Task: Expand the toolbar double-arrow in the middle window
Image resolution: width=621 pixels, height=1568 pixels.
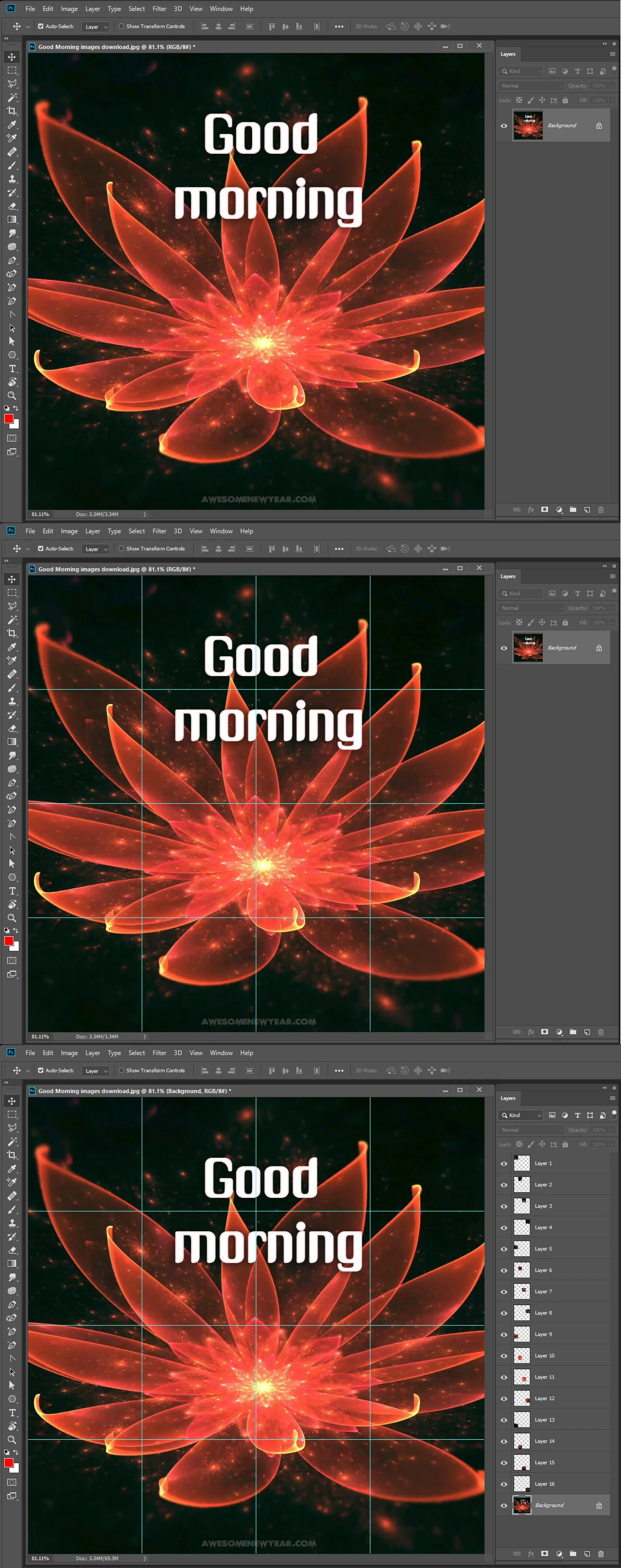Action: [7, 560]
